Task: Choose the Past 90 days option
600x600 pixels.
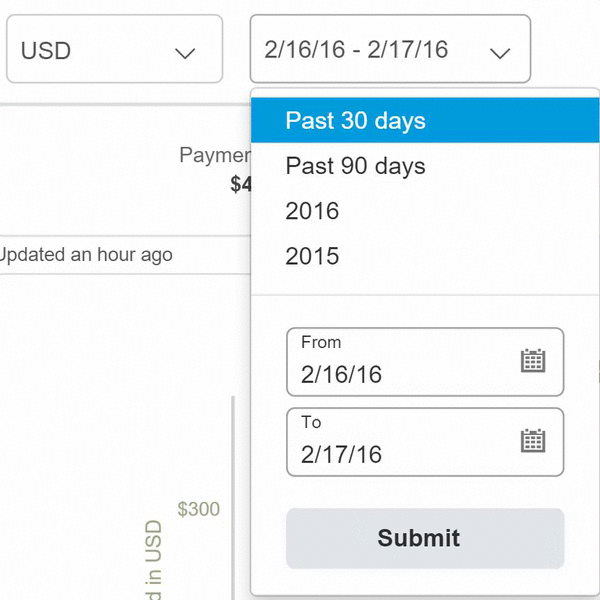Action: coord(425,166)
